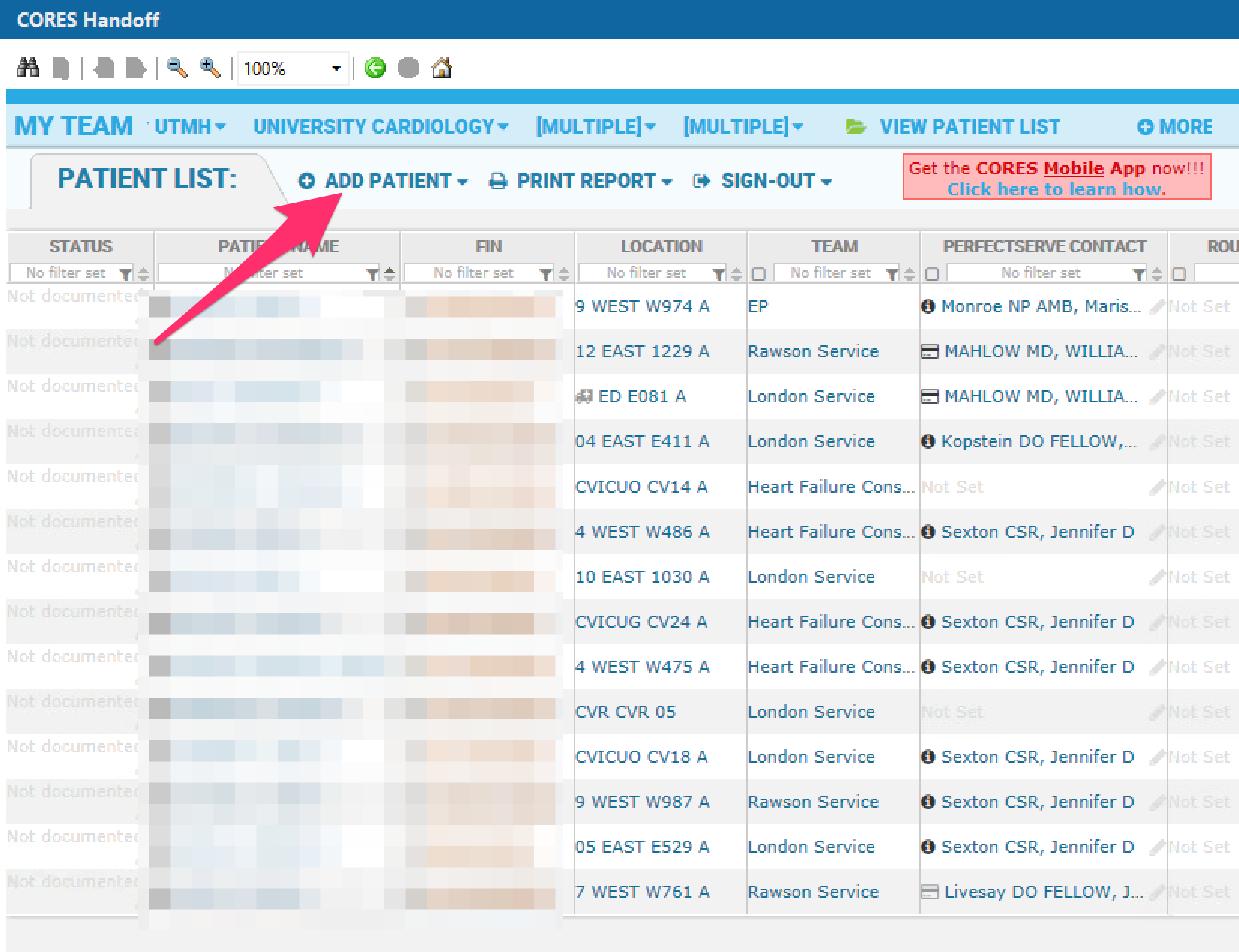Sort by the TEAM column header
The image size is (1239, 952).
click(x=834, y=246)
